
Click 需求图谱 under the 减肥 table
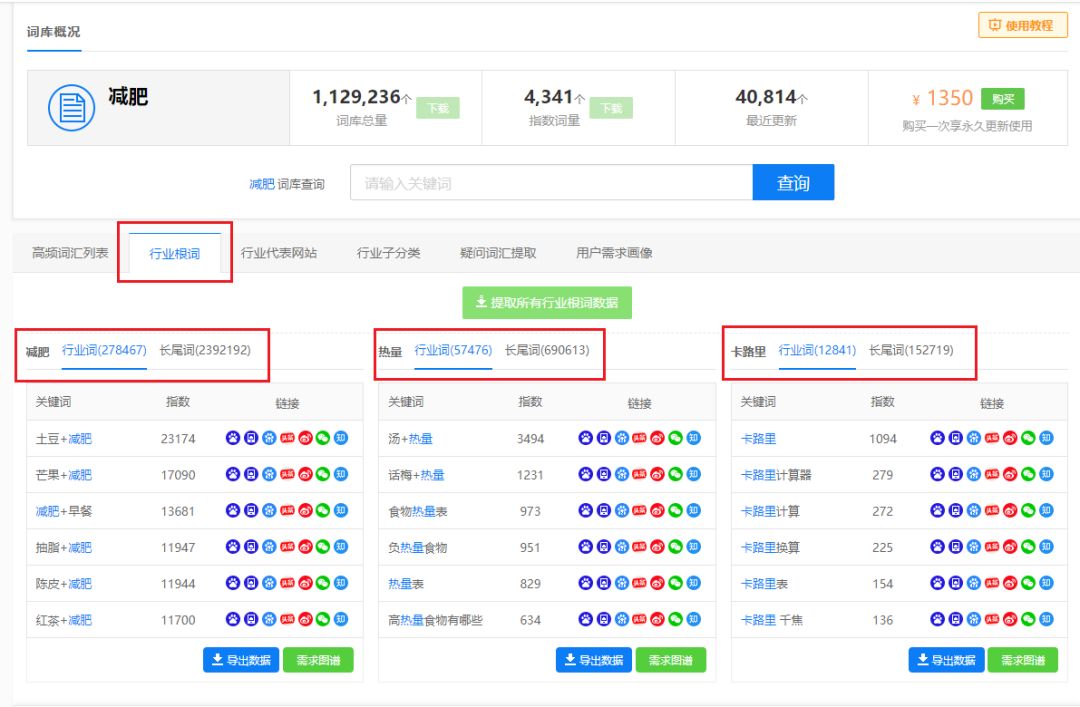[x=318, y=660]
